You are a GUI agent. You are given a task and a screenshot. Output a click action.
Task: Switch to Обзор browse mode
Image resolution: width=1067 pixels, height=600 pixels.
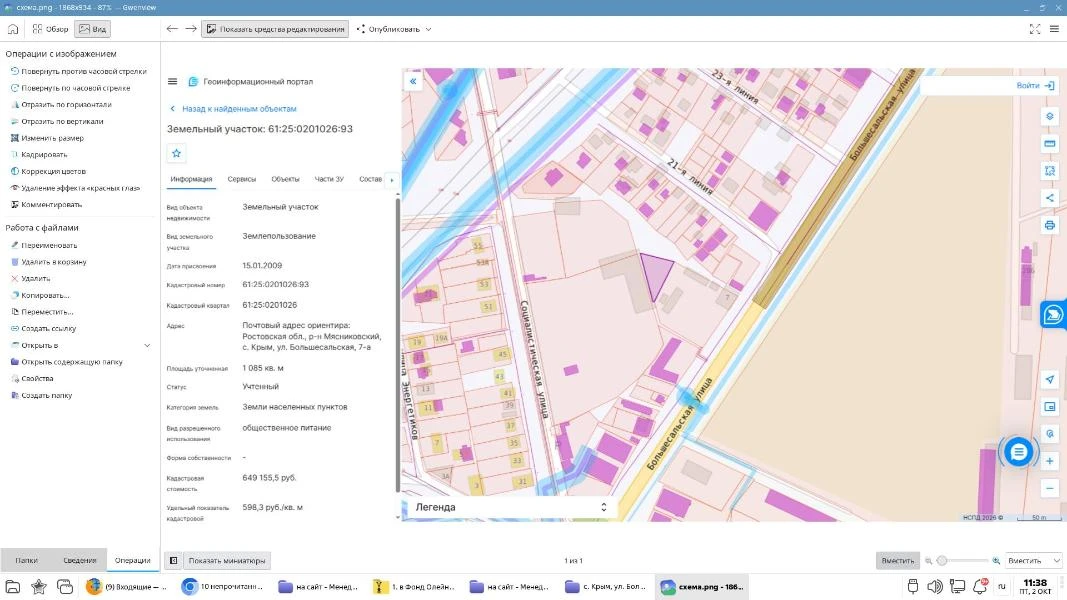click(50, 29)
